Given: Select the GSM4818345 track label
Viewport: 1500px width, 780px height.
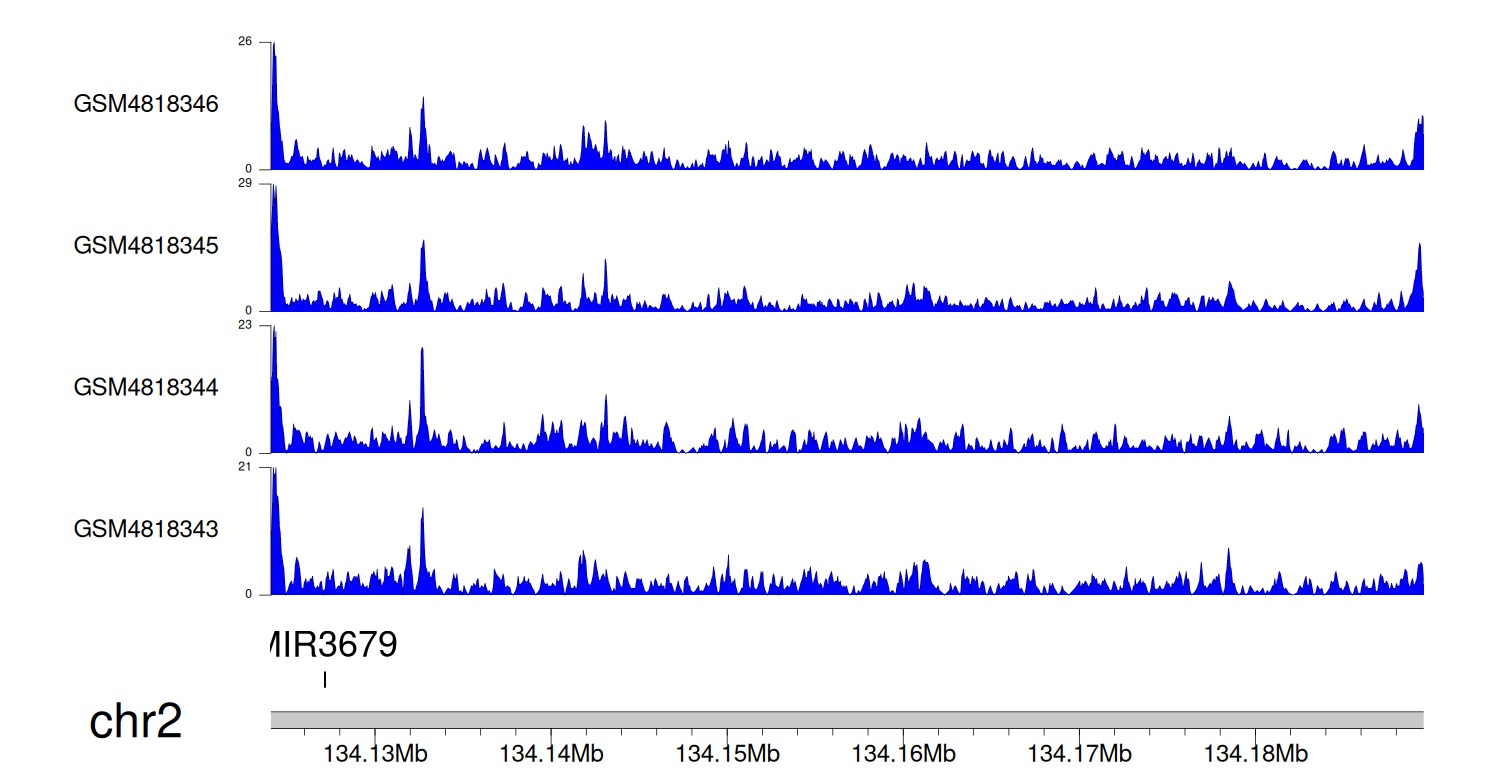Looking at the screenshot, I should point(146,246).
